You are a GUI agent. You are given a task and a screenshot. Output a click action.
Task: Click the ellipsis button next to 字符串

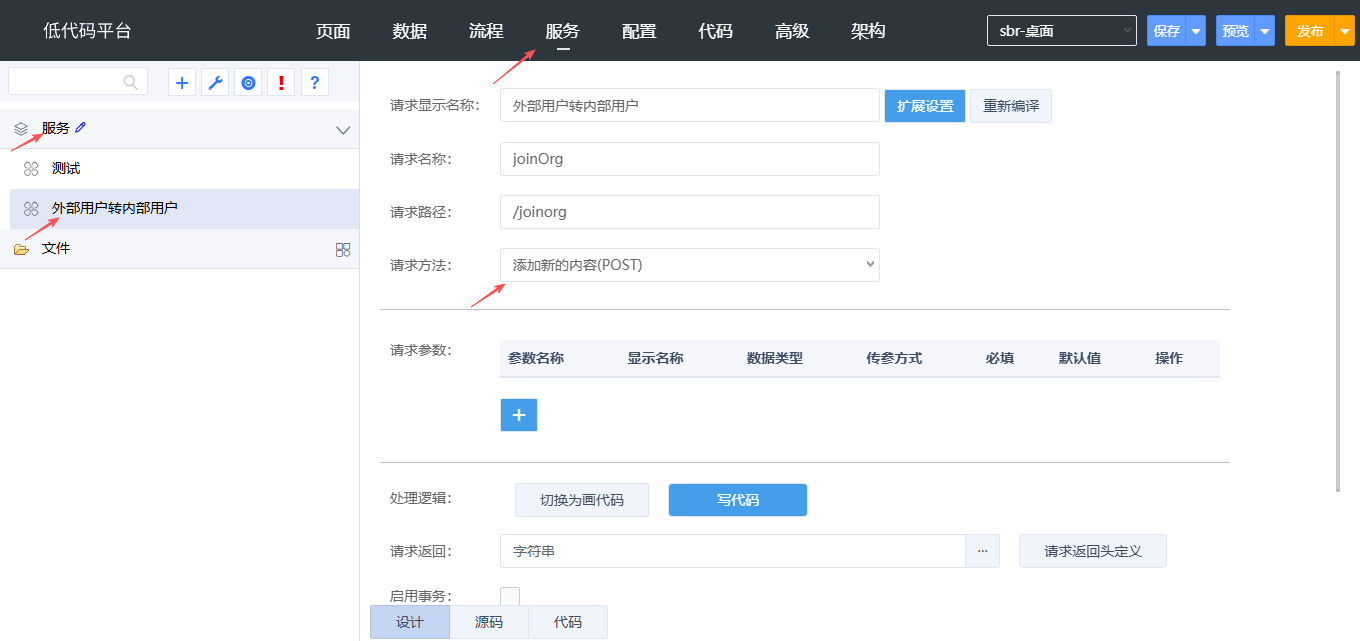click(x=982, y=551)
